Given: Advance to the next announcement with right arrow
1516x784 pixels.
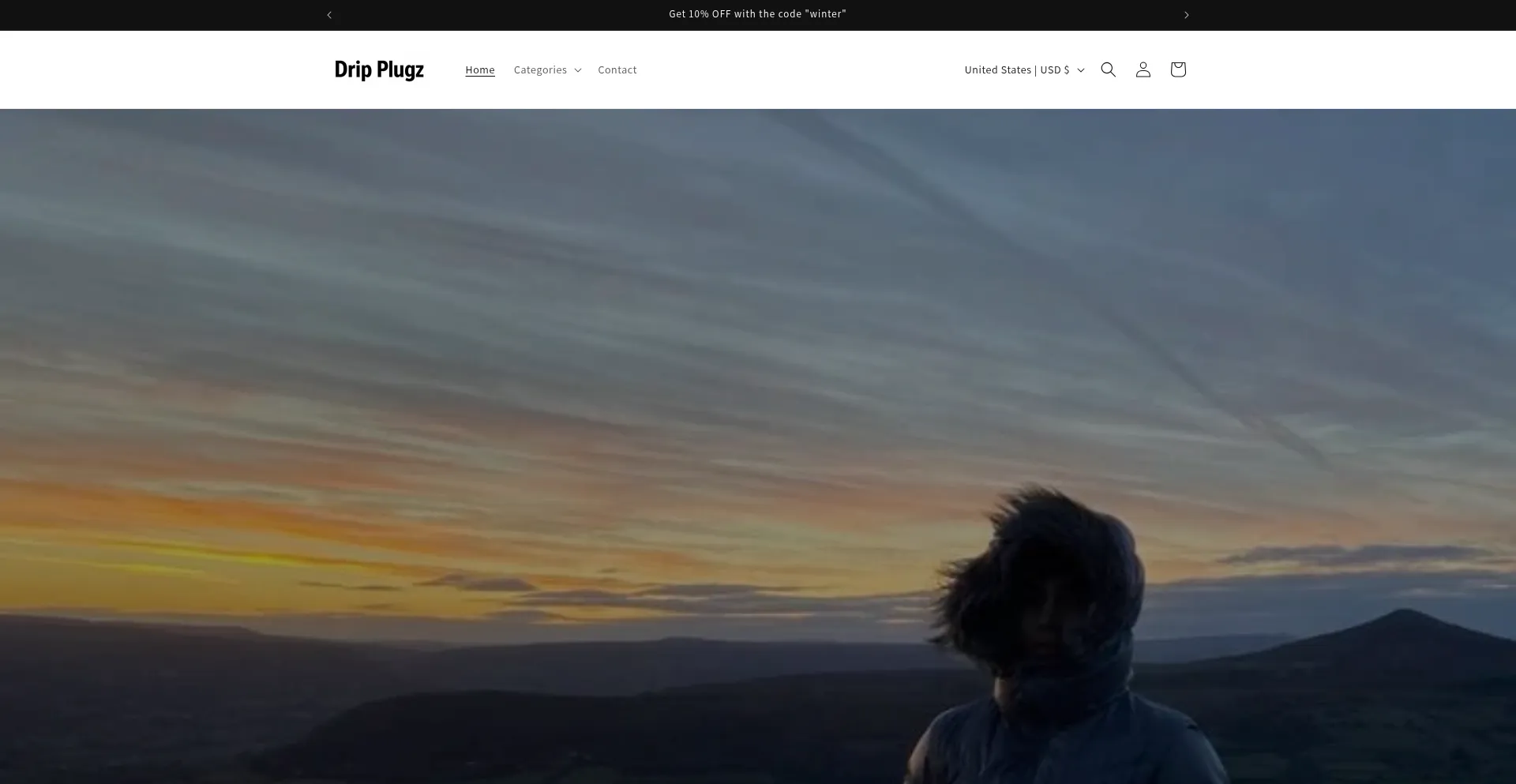Looking at the screenshot, I should (x=1186, y=15).
